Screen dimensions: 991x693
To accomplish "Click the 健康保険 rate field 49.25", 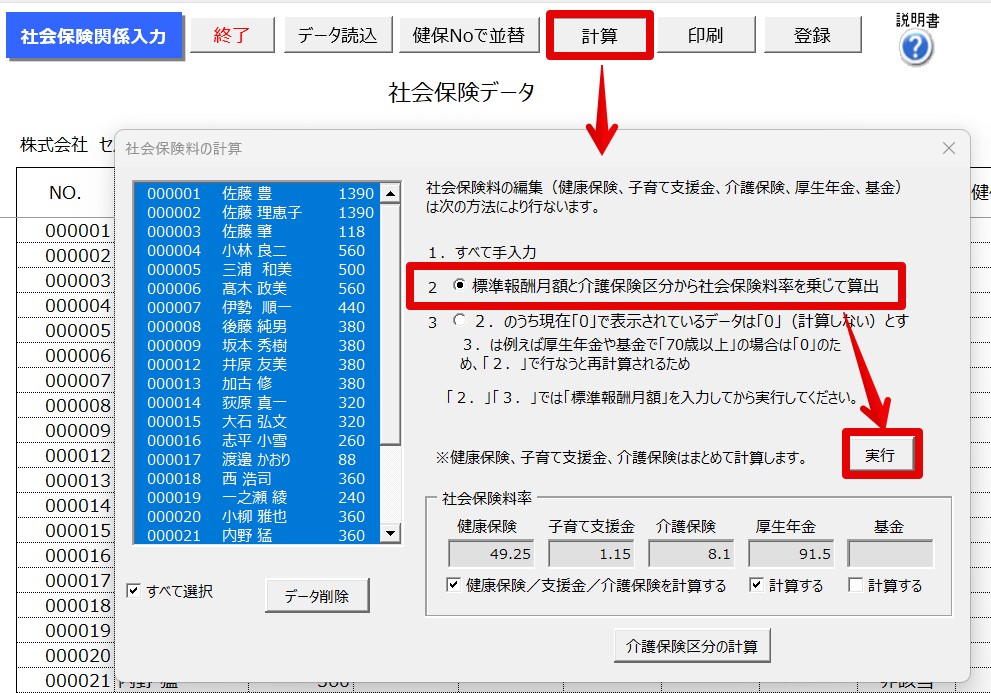I will (x=491, y=554).
